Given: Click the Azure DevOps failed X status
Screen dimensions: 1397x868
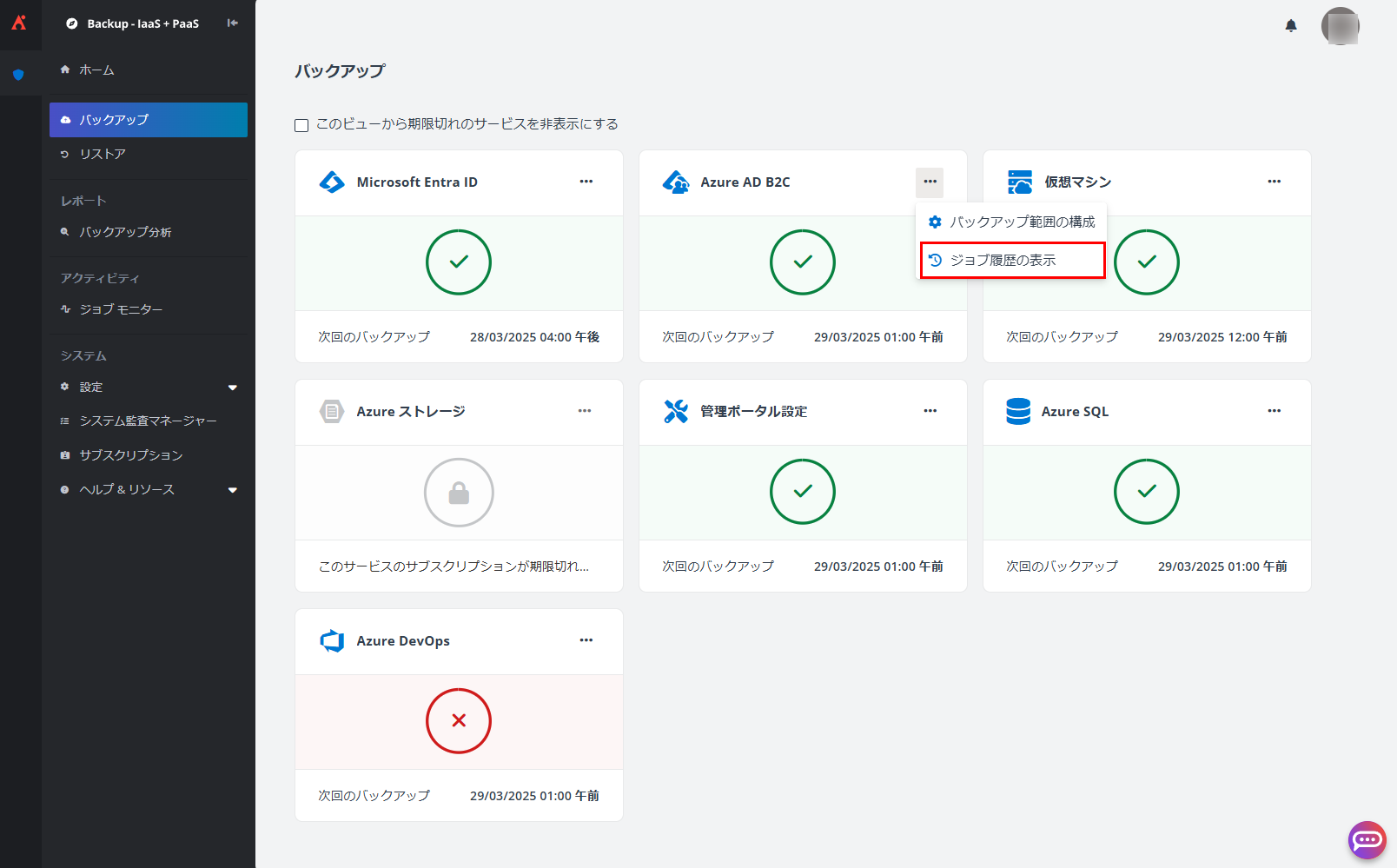Looking at the screenshot, I should tap(459, 721).
